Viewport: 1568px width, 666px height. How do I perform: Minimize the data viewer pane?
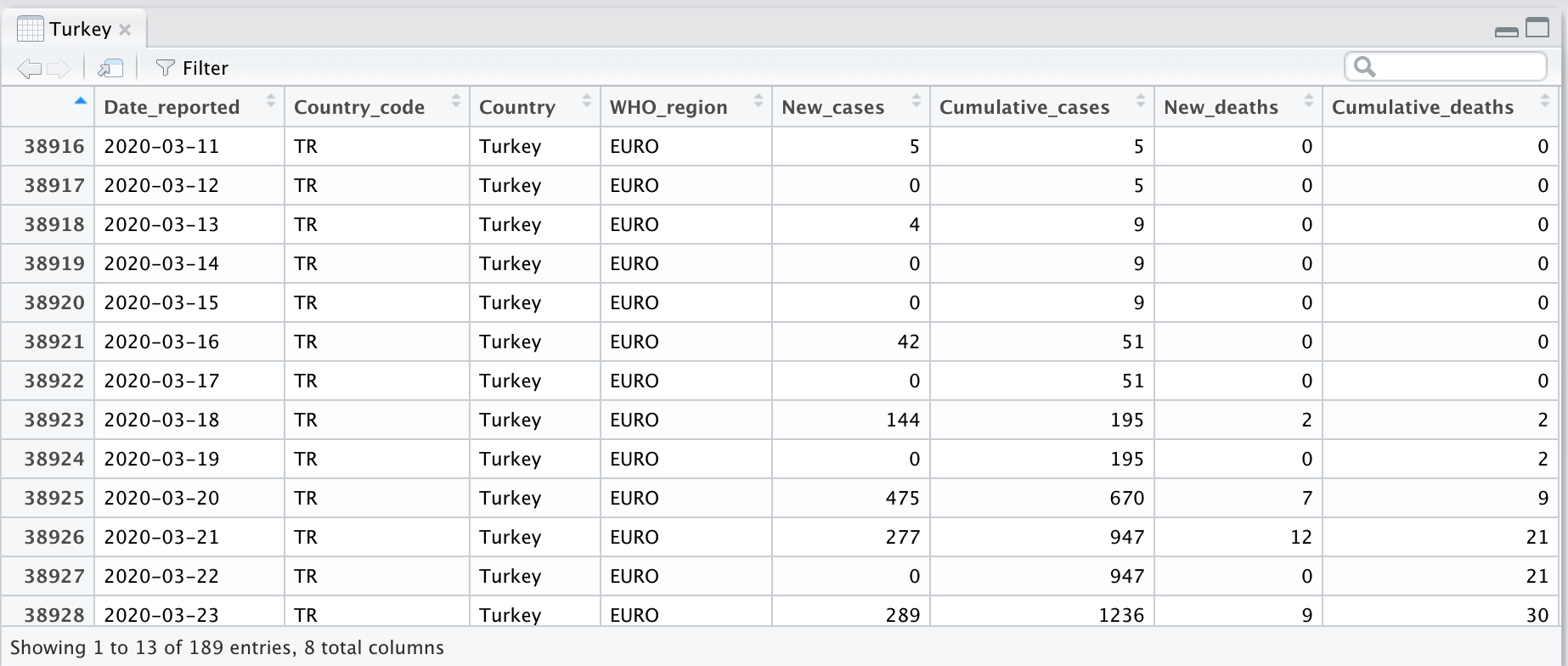[x=1506, y=31]
